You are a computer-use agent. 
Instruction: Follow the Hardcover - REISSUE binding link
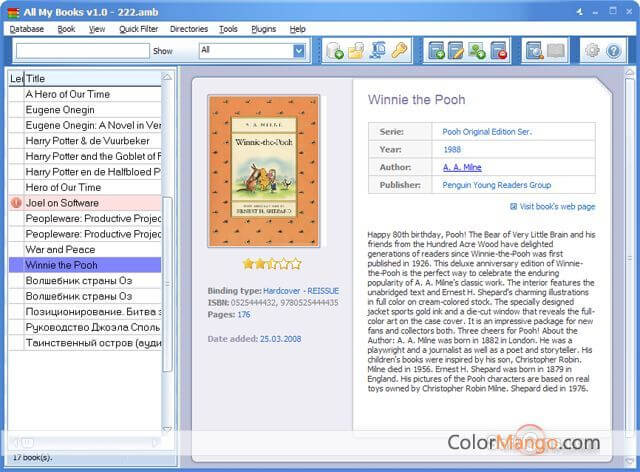301,291
